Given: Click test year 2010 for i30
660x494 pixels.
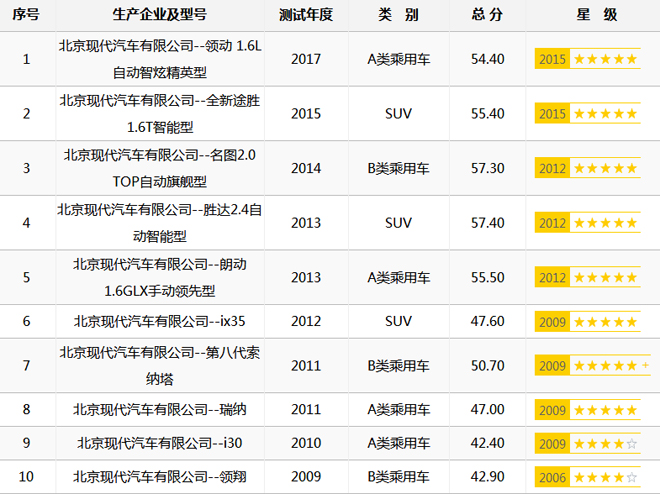Looking at the screenshot, I should click(306, 443).
